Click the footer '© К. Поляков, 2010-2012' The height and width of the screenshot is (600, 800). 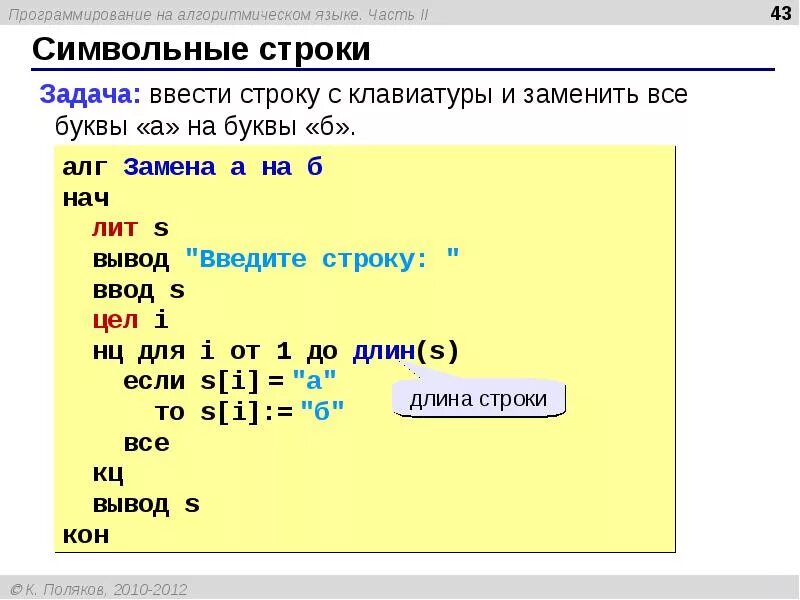99,590
